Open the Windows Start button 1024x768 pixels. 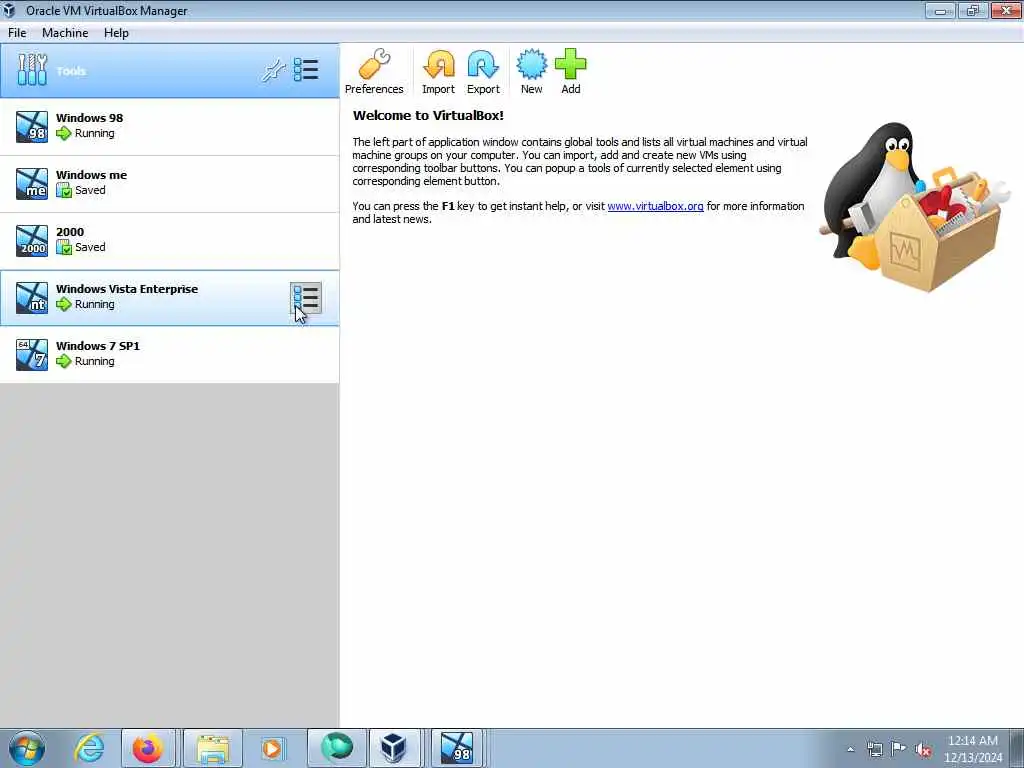tap(27, 748)
